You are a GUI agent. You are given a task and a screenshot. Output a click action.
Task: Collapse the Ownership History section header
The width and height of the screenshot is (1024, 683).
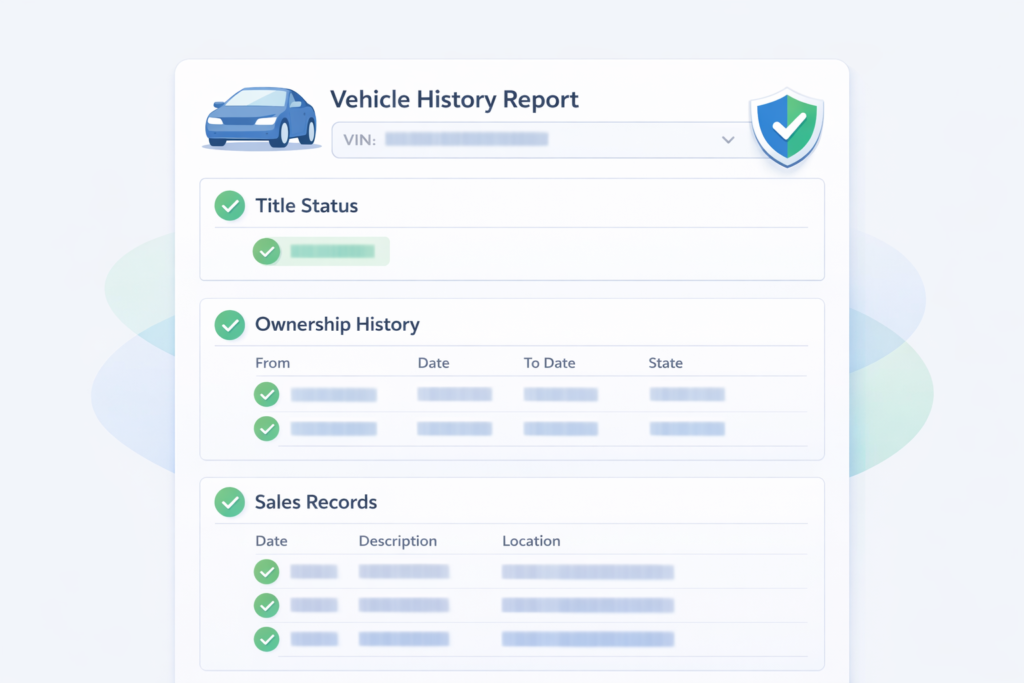click(337, 325)
